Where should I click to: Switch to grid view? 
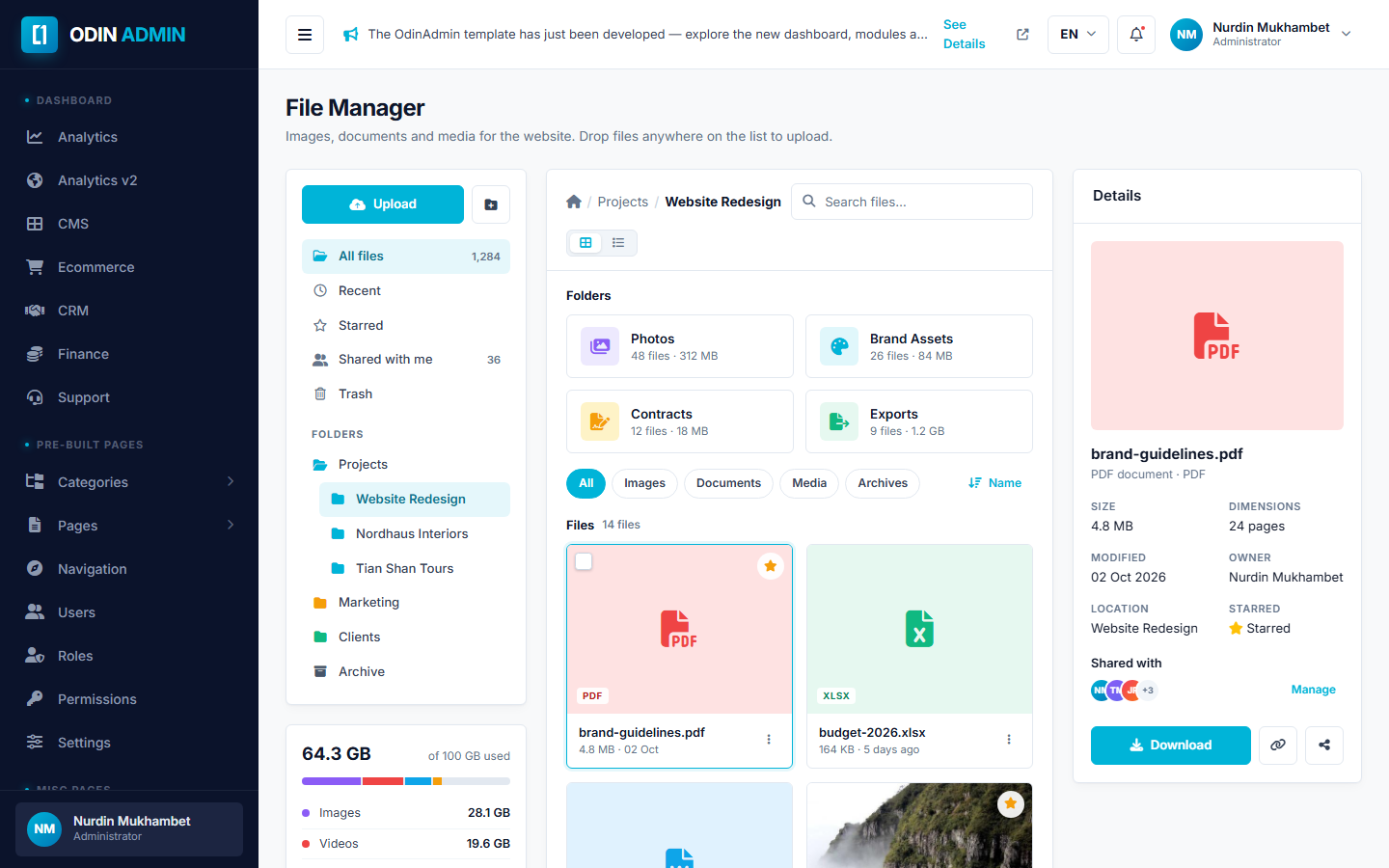point(586,243)
